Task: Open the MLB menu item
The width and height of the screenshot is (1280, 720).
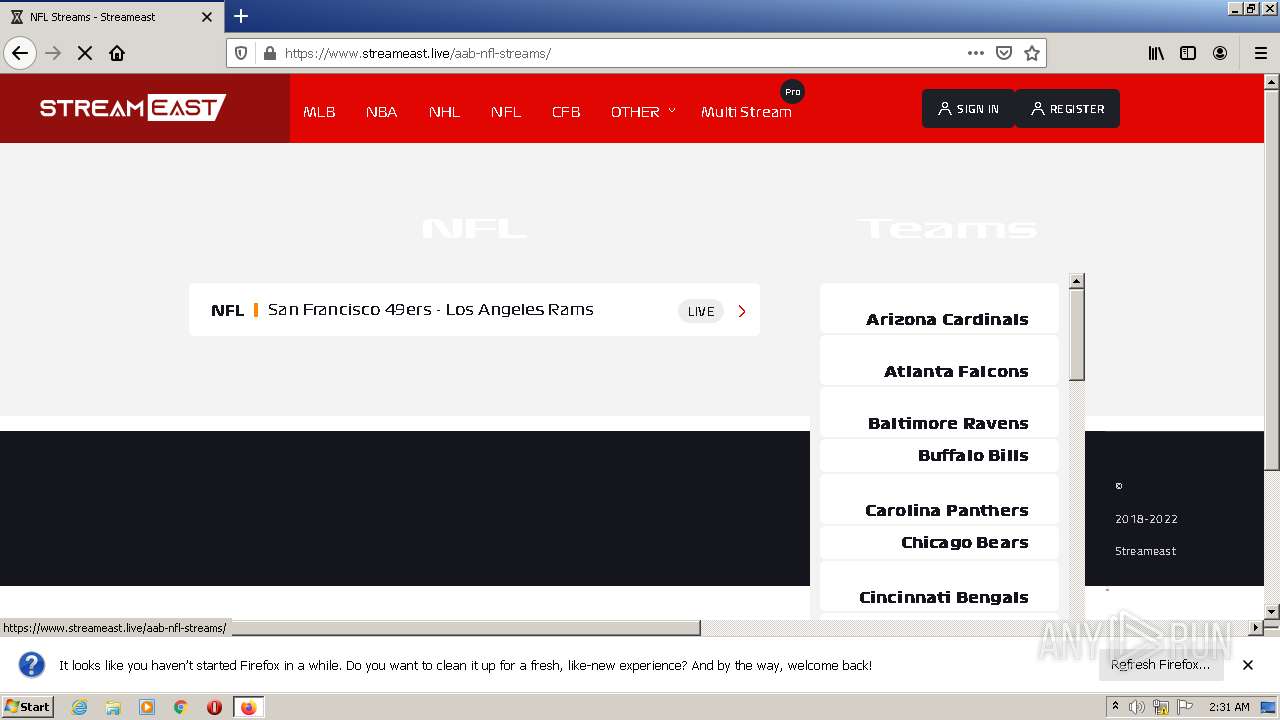Action: (x=319, y=112)
